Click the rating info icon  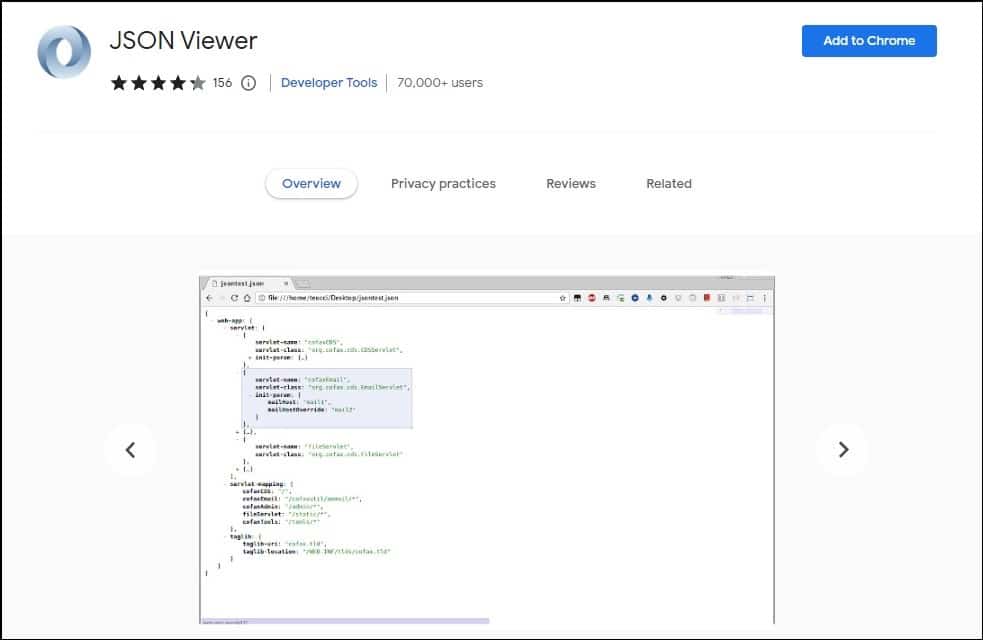[x=249, y=83]
